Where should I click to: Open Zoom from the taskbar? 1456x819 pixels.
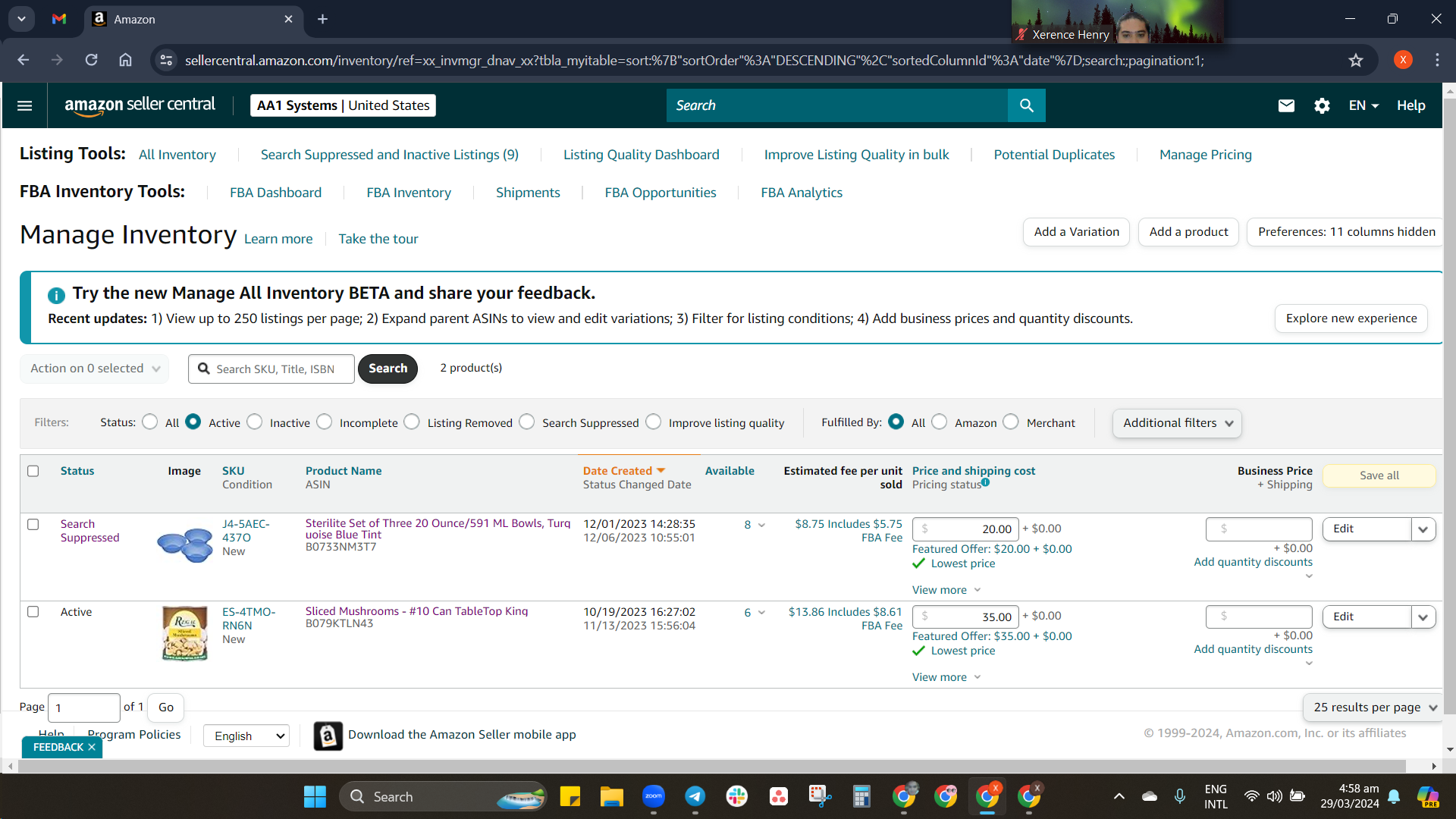pos(653,796)
